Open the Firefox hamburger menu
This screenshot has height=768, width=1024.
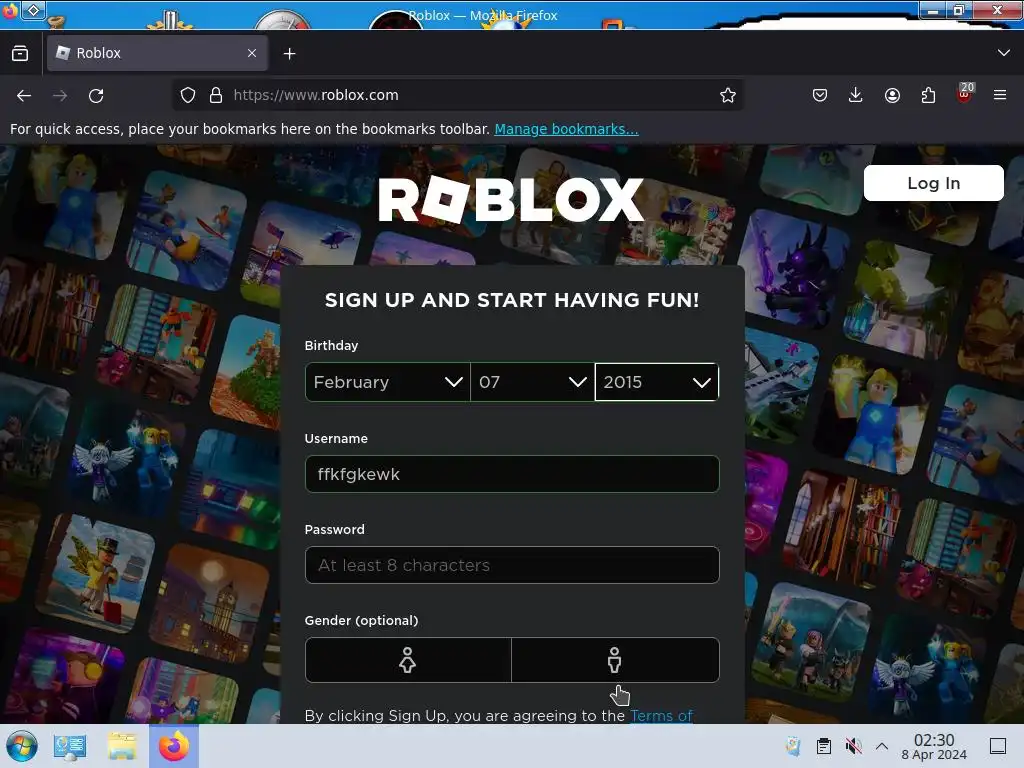(x=1000, y=95)
